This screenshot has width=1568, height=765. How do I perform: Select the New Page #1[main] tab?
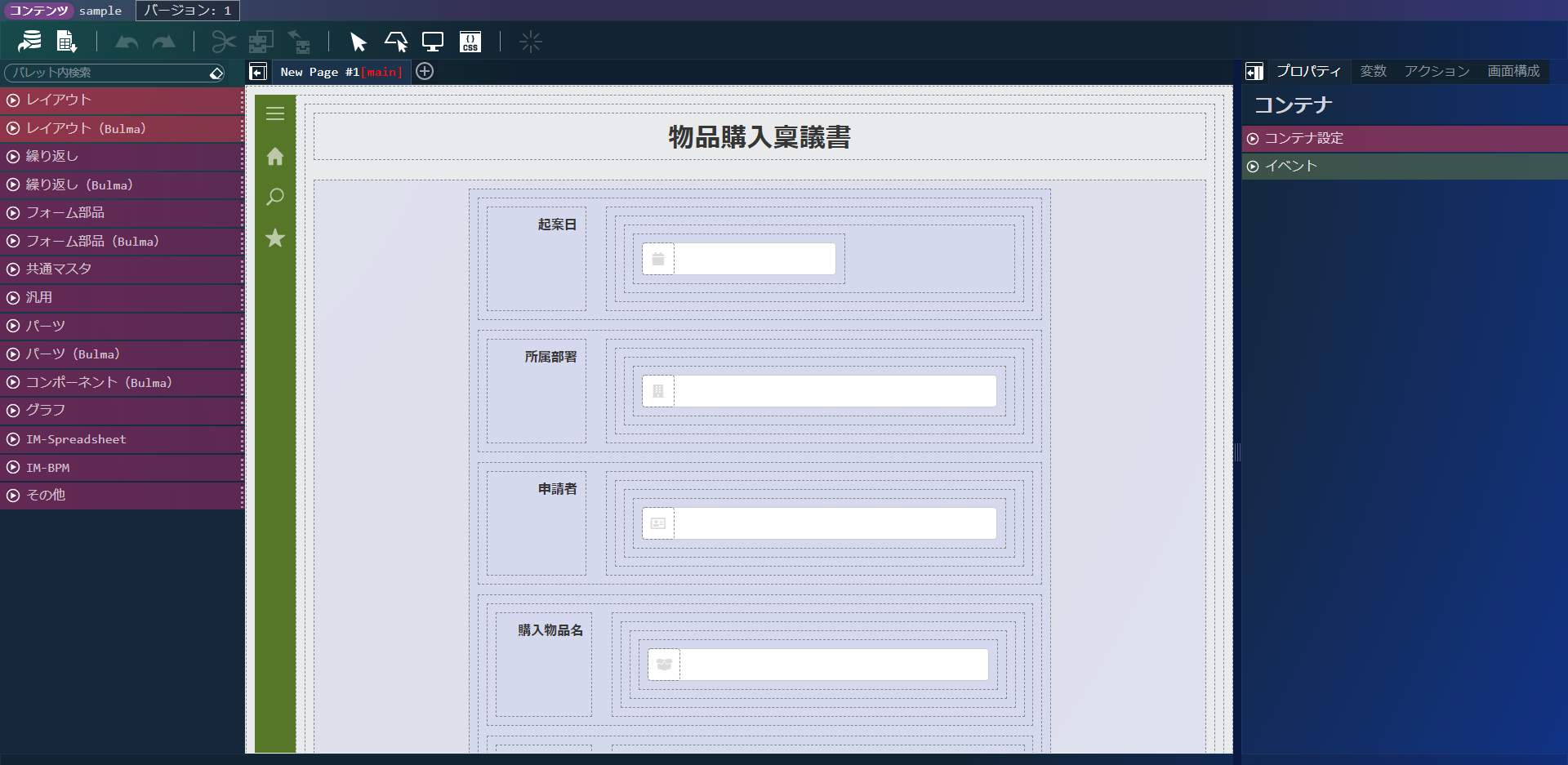click(x=341, y=72)
